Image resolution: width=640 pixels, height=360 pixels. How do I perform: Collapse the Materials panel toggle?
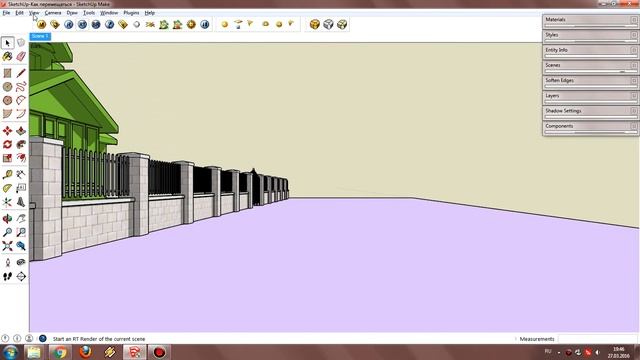point(634,20)
